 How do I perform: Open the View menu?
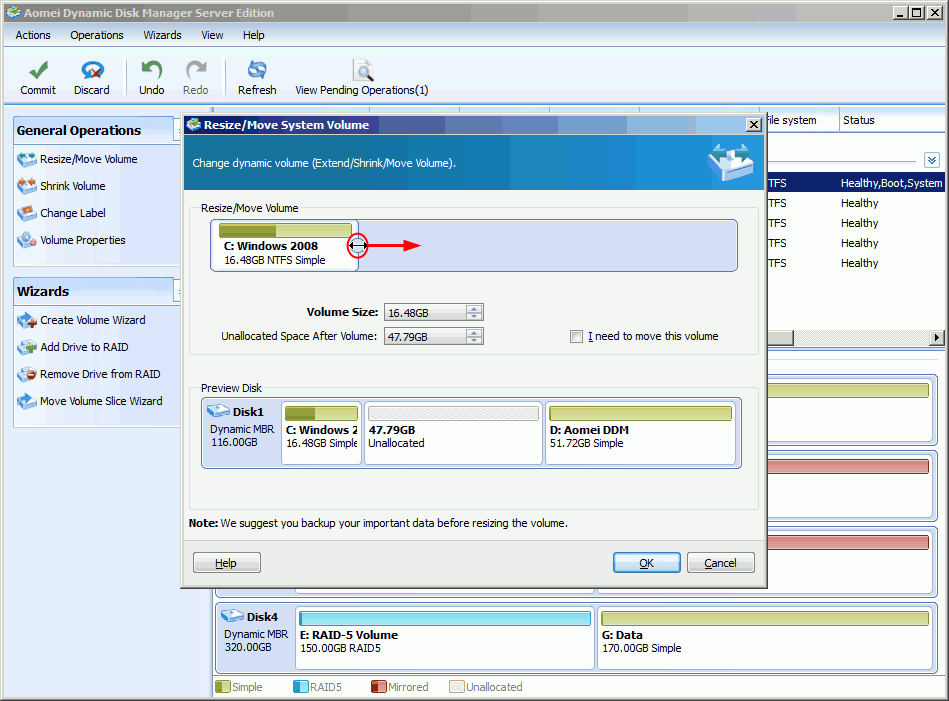point(212,35)
